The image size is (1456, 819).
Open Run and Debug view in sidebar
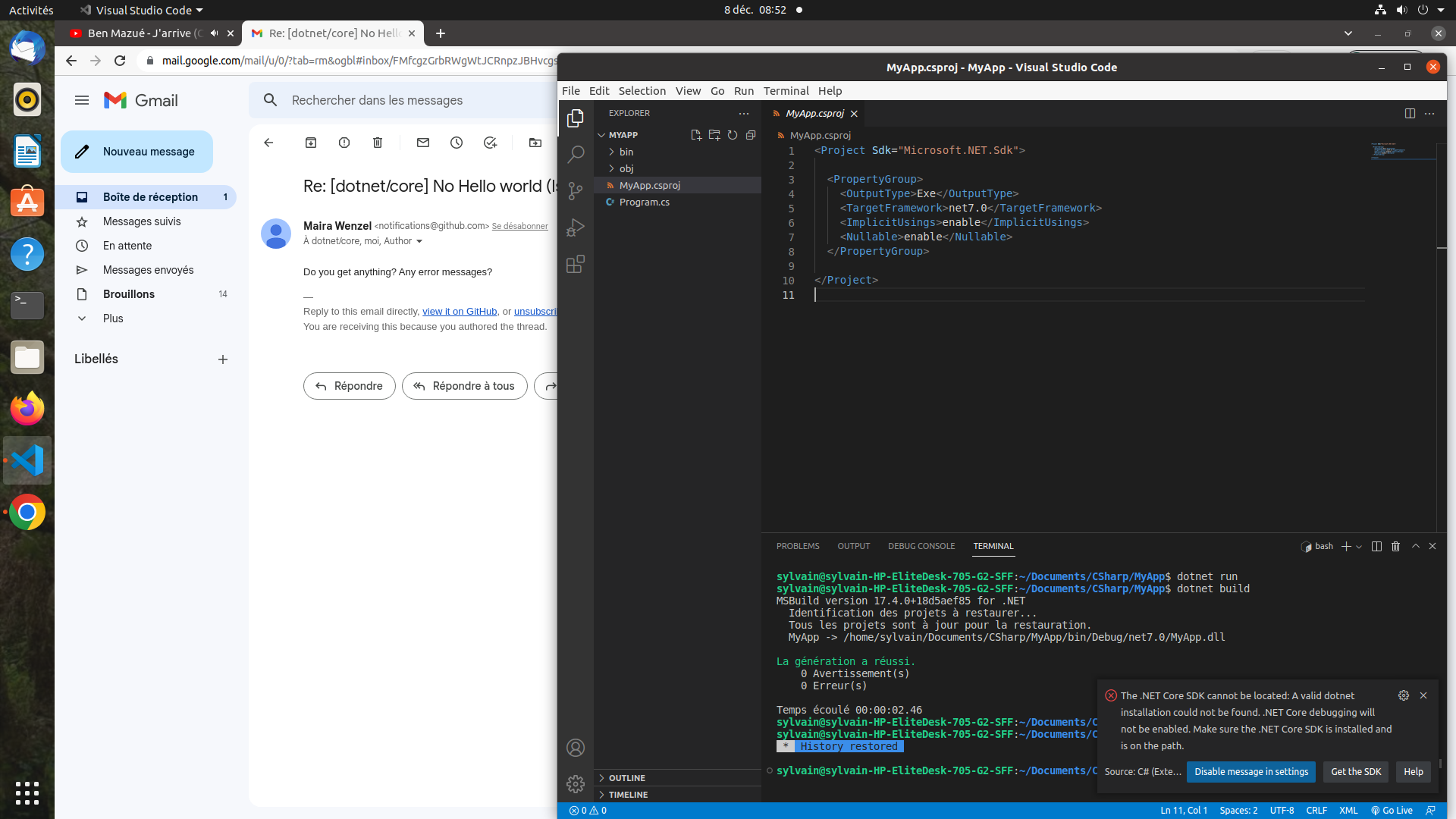point(576,227)
